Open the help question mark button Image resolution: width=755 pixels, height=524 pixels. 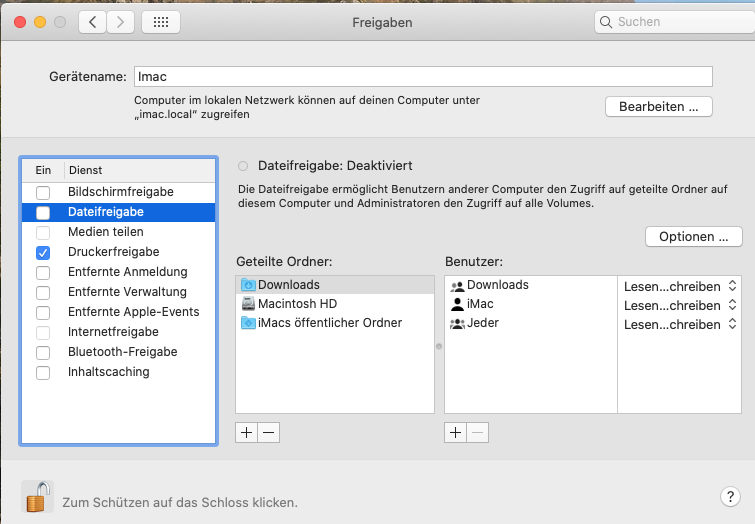point(729,497)
